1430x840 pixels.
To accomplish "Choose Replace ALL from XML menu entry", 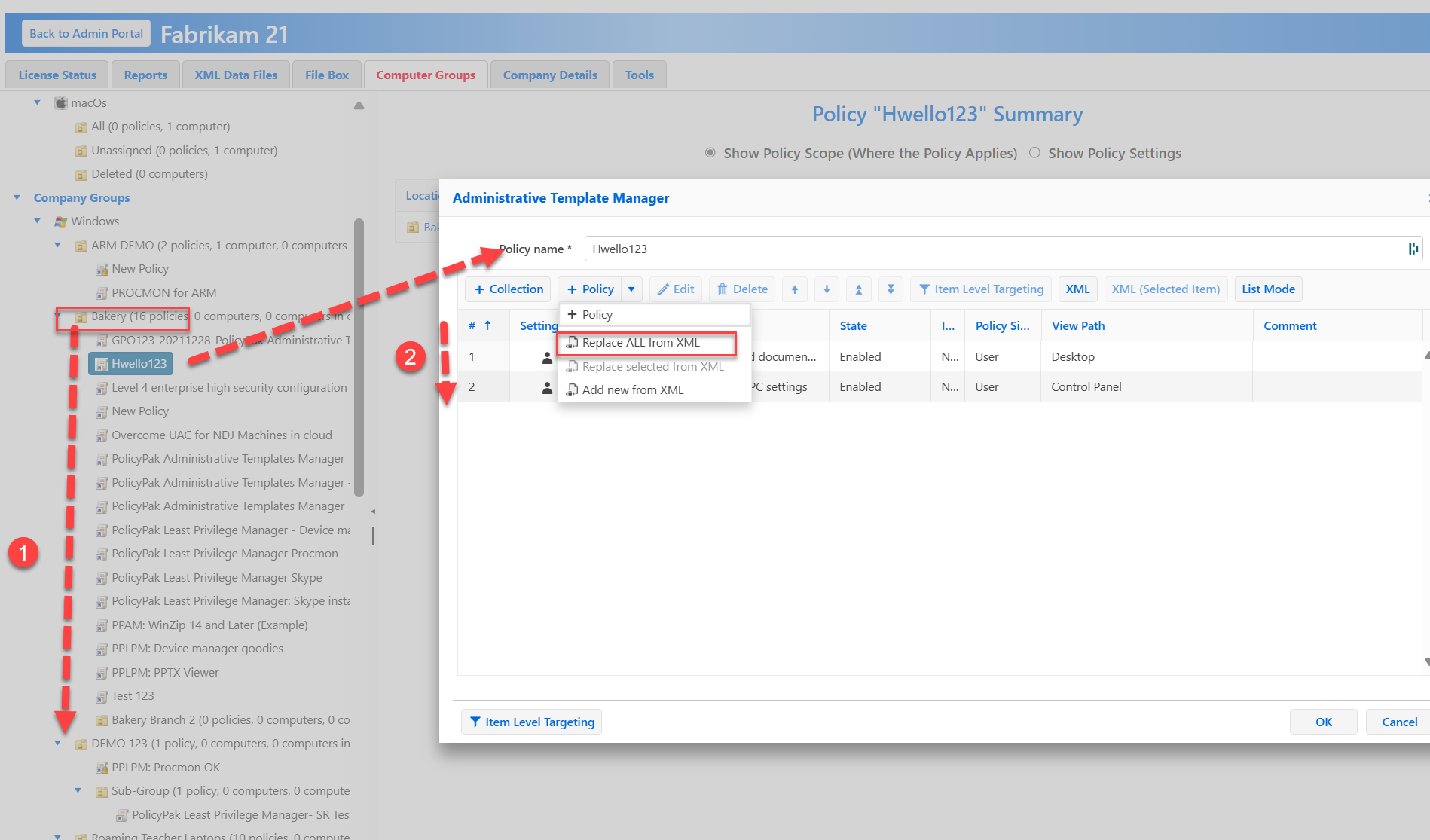I will [x=640, y=343].
